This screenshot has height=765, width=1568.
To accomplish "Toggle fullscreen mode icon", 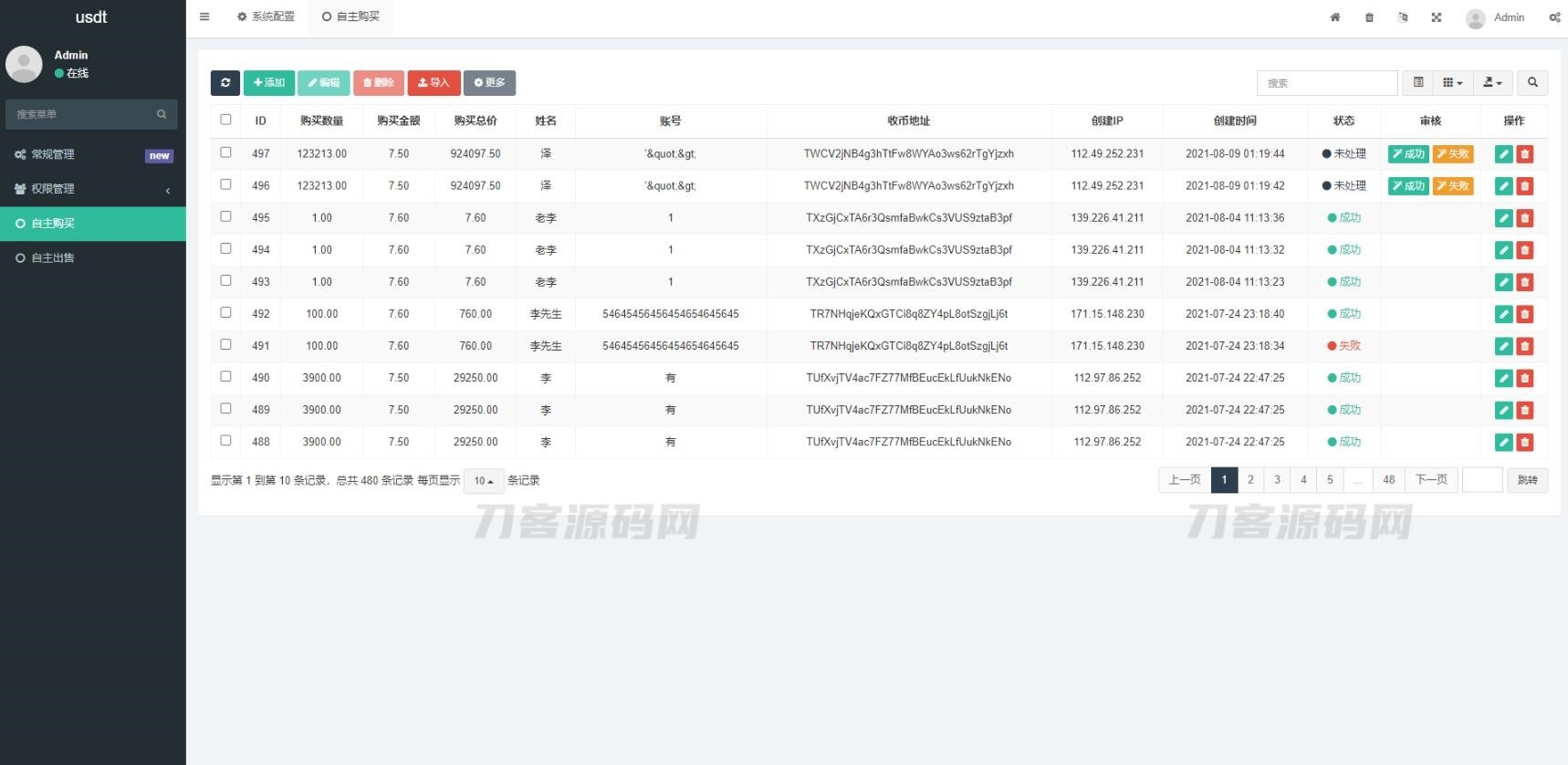I will (1437, 17).
